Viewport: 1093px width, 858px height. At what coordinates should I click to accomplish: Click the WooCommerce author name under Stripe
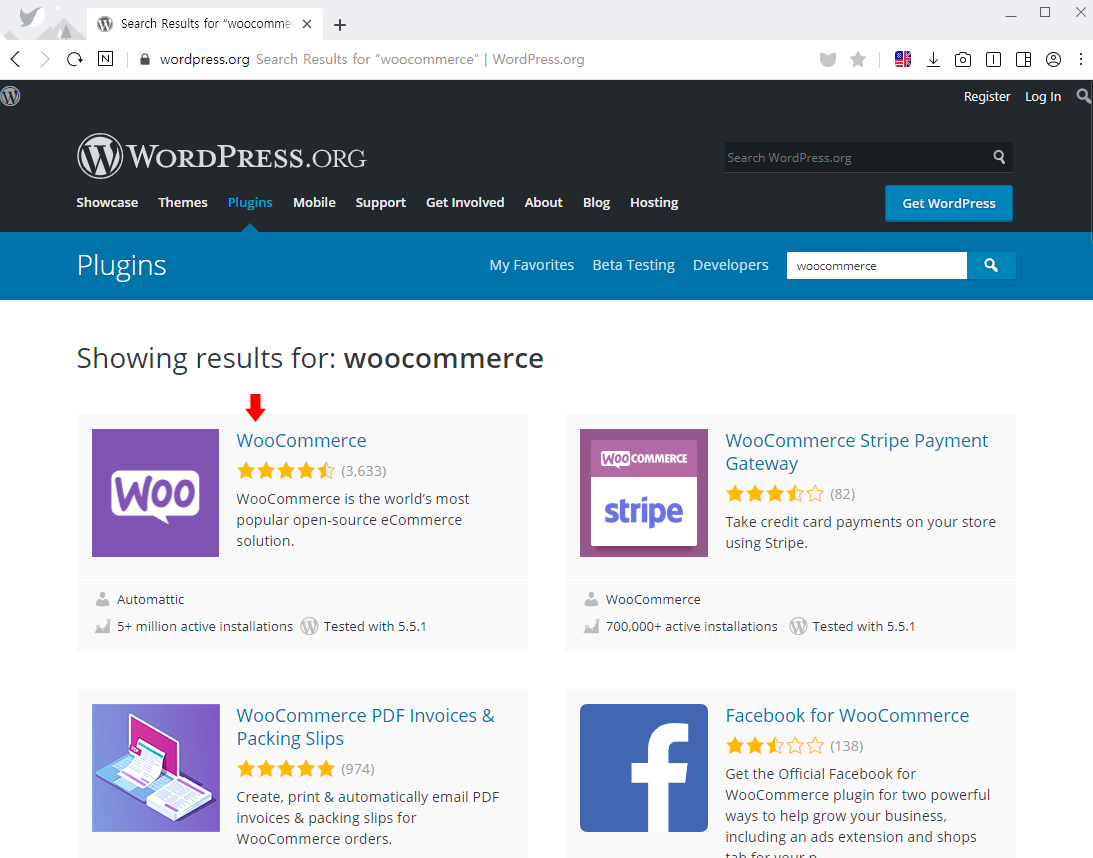pos(653,599)
